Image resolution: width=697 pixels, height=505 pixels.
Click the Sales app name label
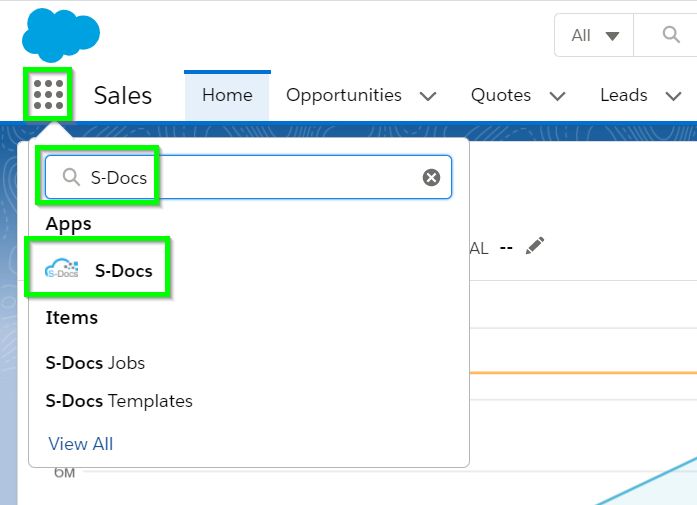pyautogui.click(x=122, y=95)
